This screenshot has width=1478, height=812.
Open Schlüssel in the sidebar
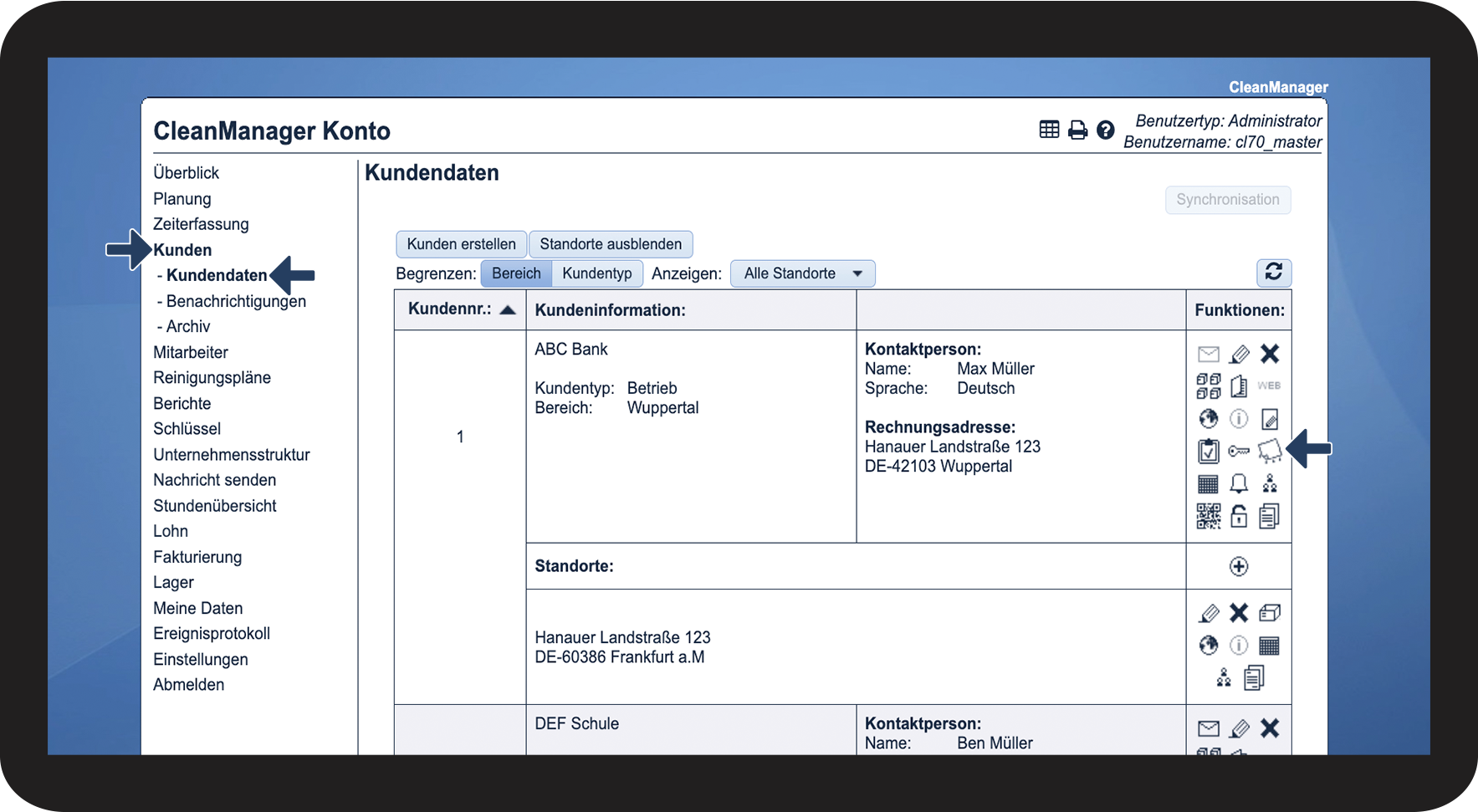click(187, 429)
